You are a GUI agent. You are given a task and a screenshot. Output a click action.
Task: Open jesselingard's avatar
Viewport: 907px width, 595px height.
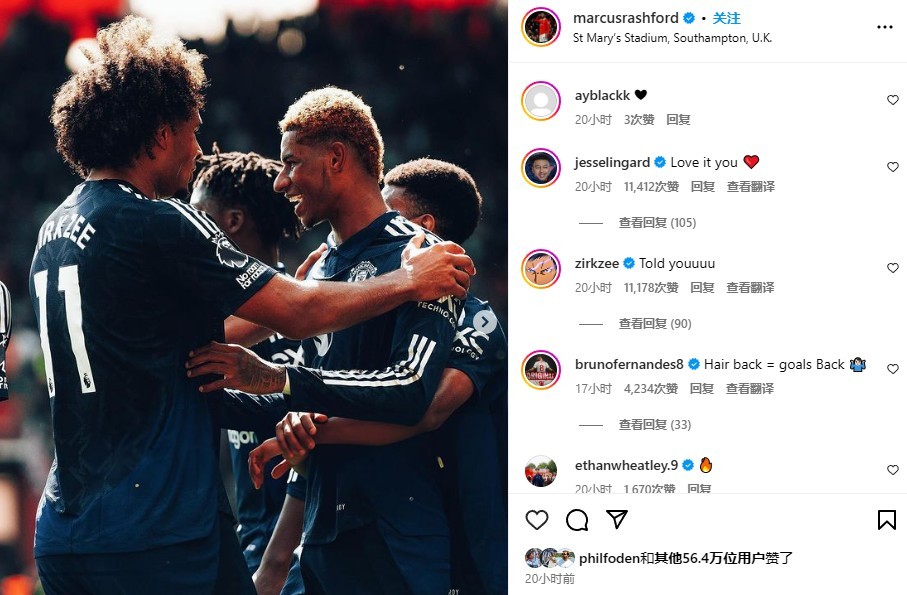point(541,168)
